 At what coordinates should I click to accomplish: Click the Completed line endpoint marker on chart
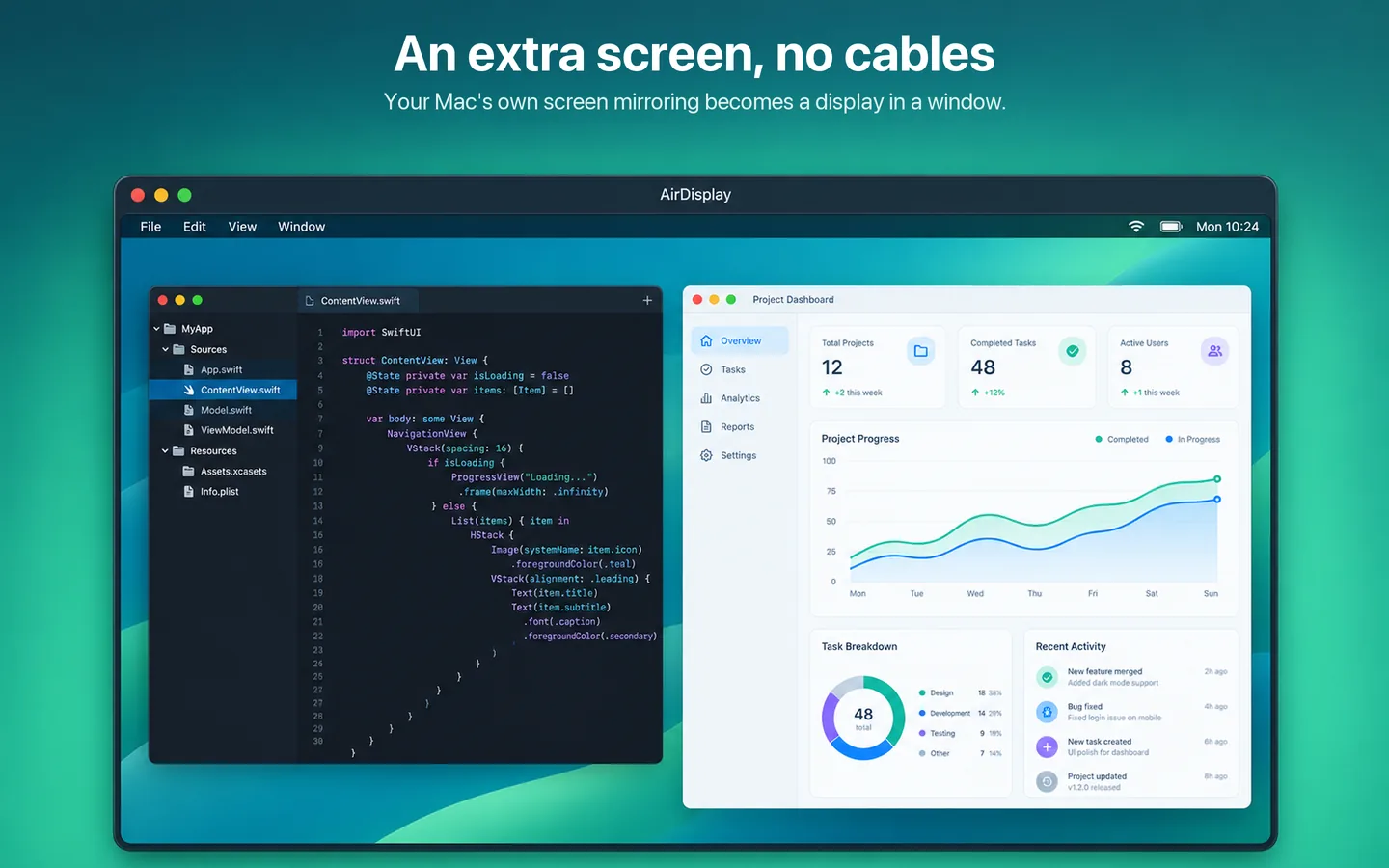(1217, 479)
